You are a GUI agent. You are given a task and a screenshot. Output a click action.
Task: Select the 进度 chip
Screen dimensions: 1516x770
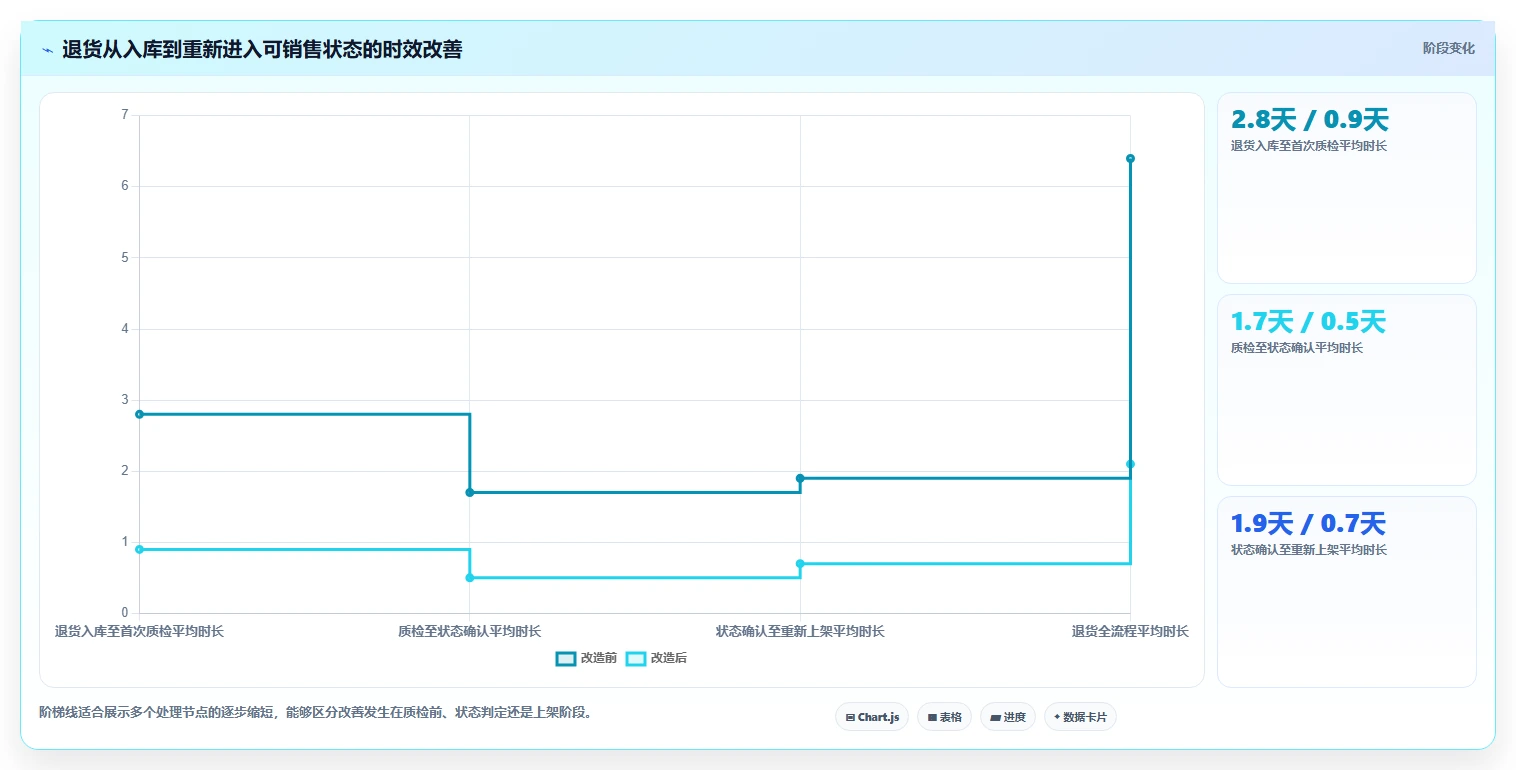(x=1008, y=717)
